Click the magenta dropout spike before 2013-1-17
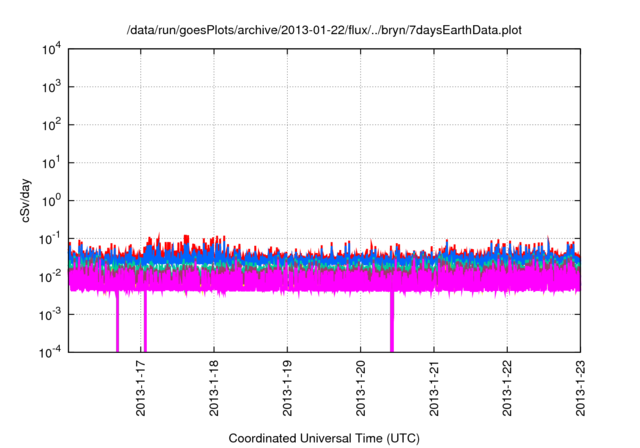The width and height of the screenshot is (640, 448). (117, 322)
